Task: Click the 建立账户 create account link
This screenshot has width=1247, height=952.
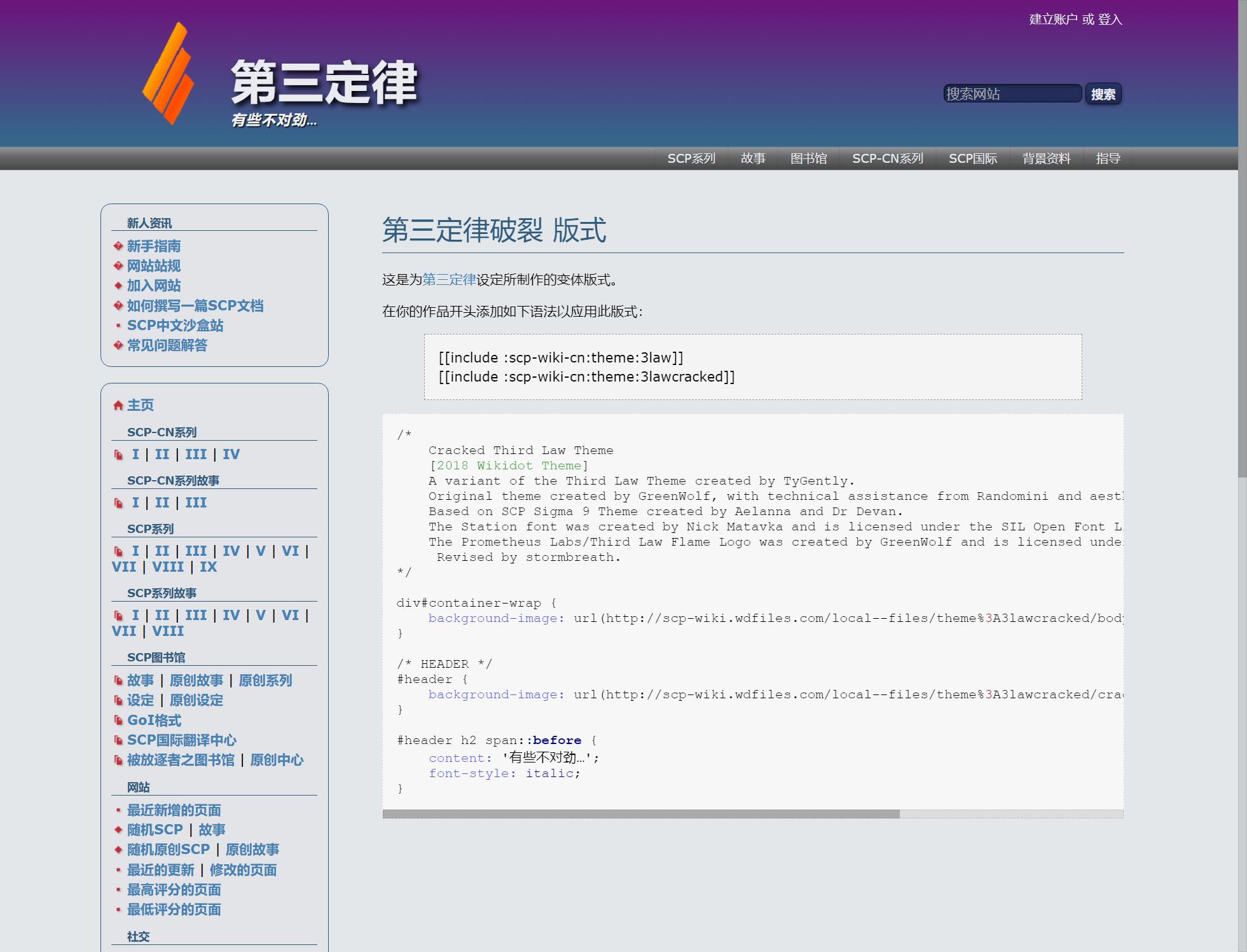Action: tap(1053, 20)
